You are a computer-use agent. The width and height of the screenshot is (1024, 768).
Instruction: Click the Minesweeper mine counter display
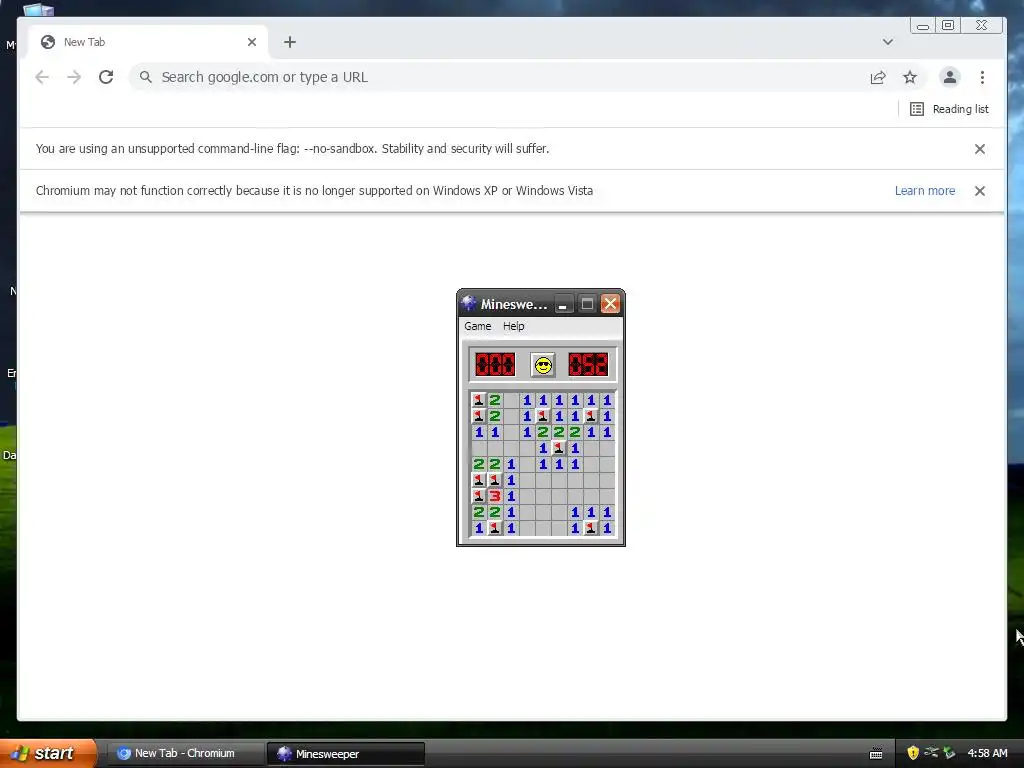(x=495, y=364)
